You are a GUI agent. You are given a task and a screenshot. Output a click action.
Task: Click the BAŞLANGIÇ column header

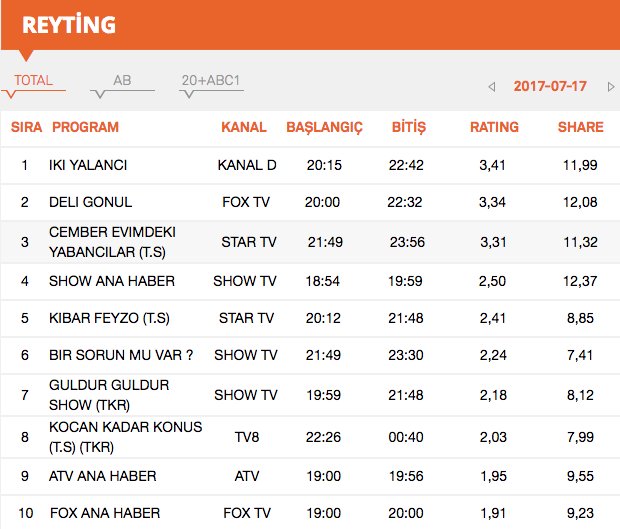click(324, 127)
